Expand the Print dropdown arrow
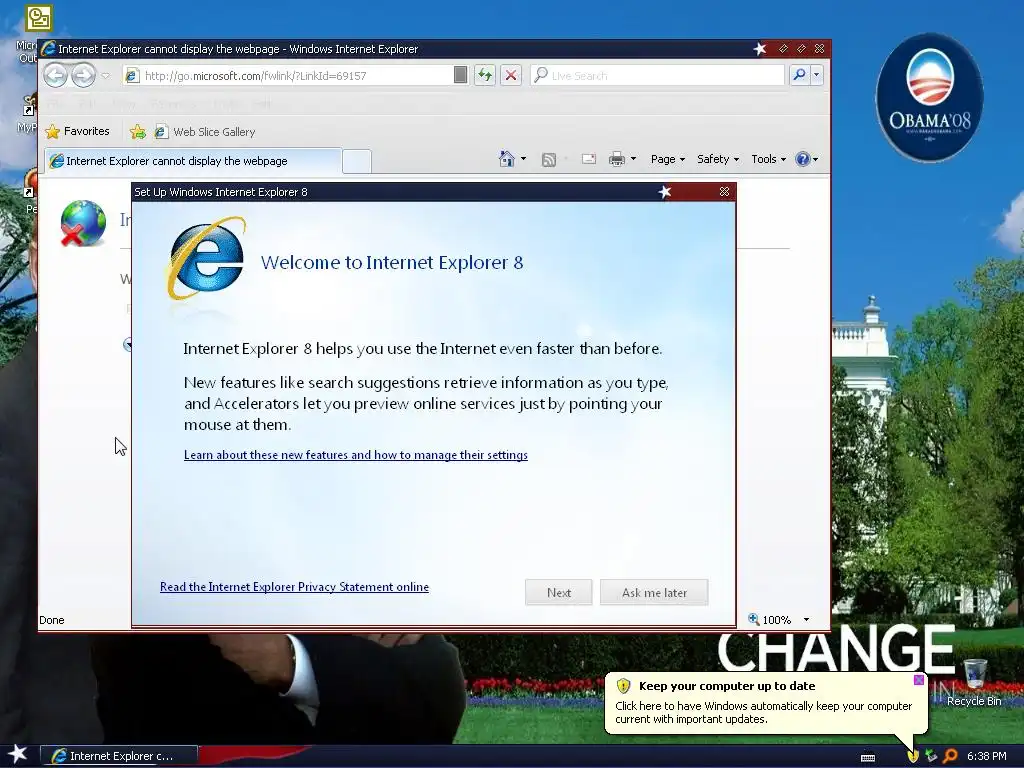The width and height of the screenshot is (1024, 768). [633, 159]
